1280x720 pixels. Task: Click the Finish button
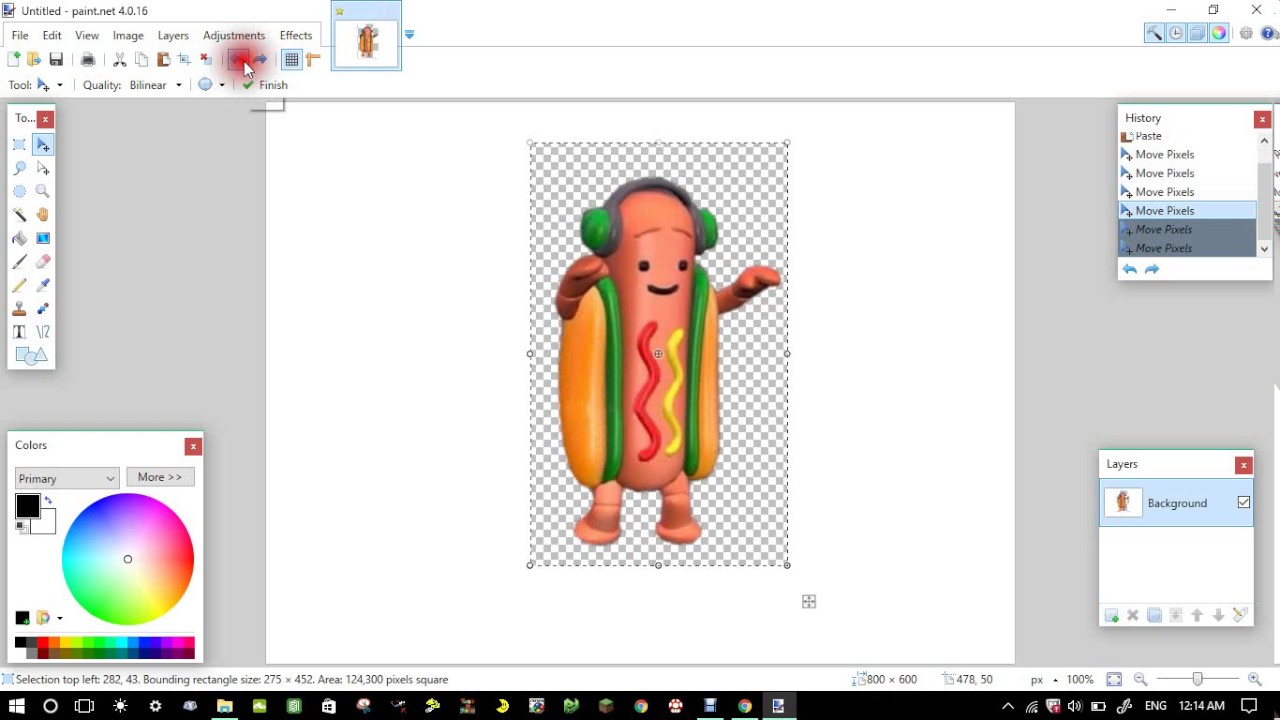click(x=265, y=85)
